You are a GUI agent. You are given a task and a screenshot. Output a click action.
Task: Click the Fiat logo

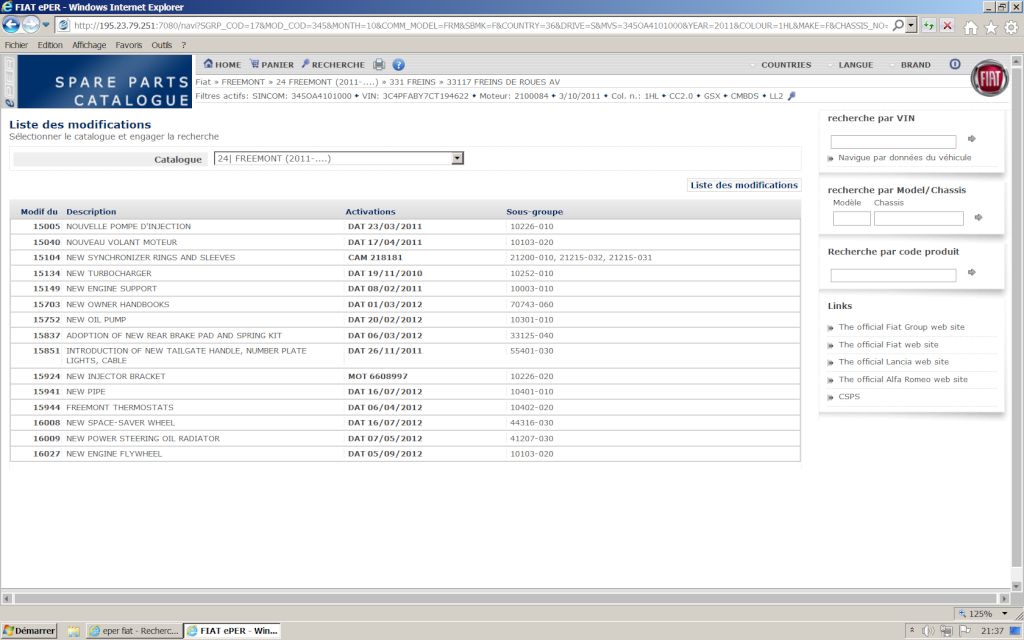click(989, 78)
